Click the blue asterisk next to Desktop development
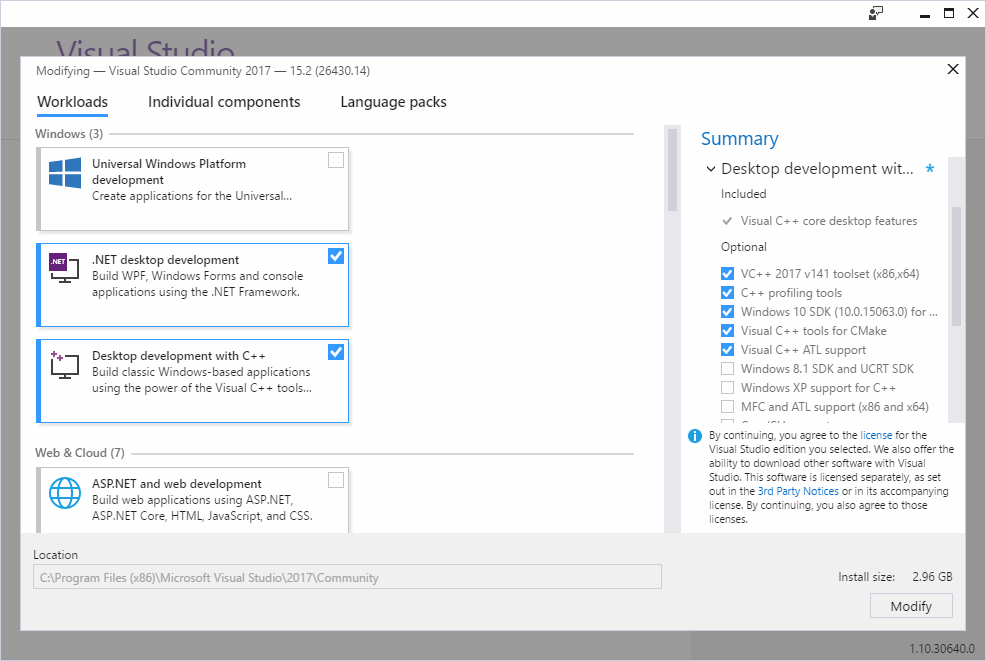Screen dimensions: 986x661 (x=929, y=169)
